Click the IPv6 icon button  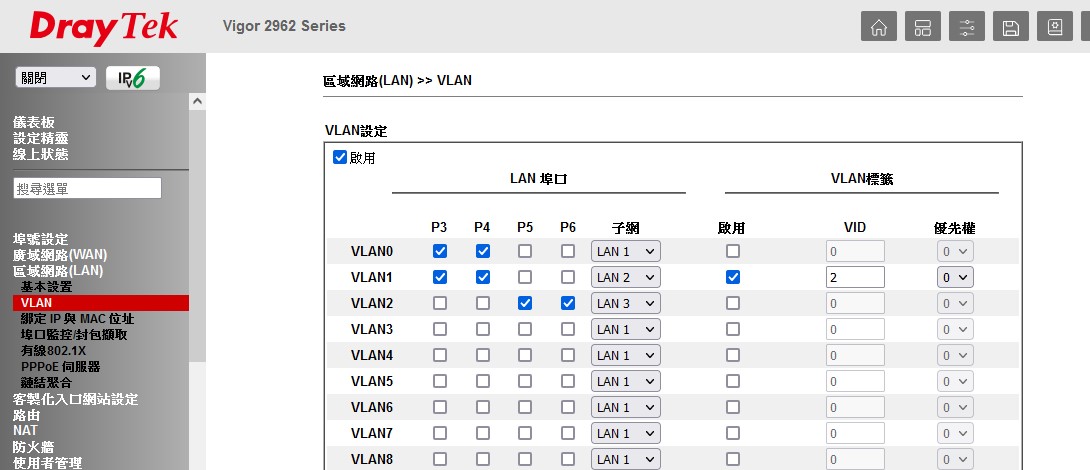point(133,78)
